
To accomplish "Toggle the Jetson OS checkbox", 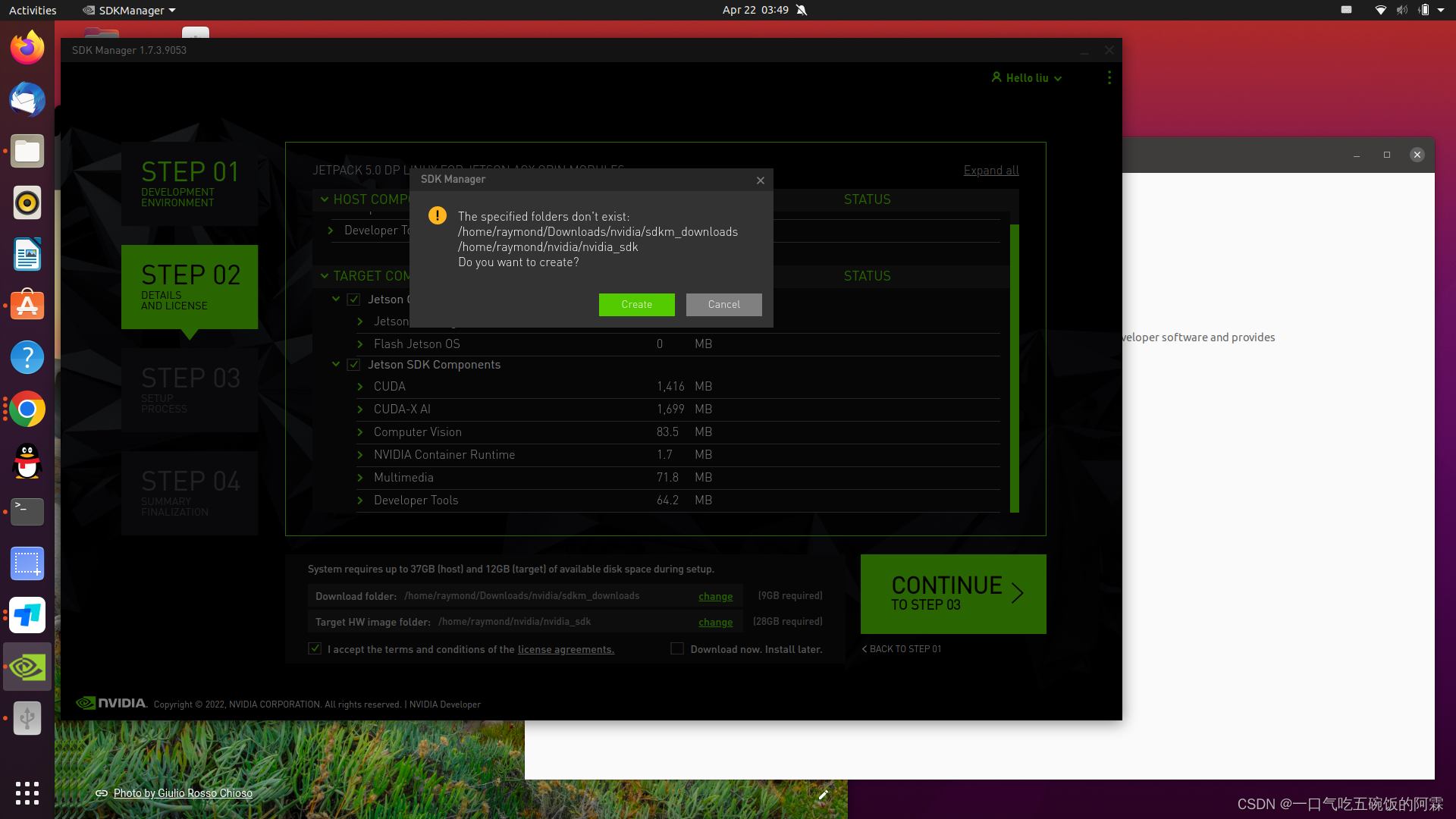I will (353, 300).
